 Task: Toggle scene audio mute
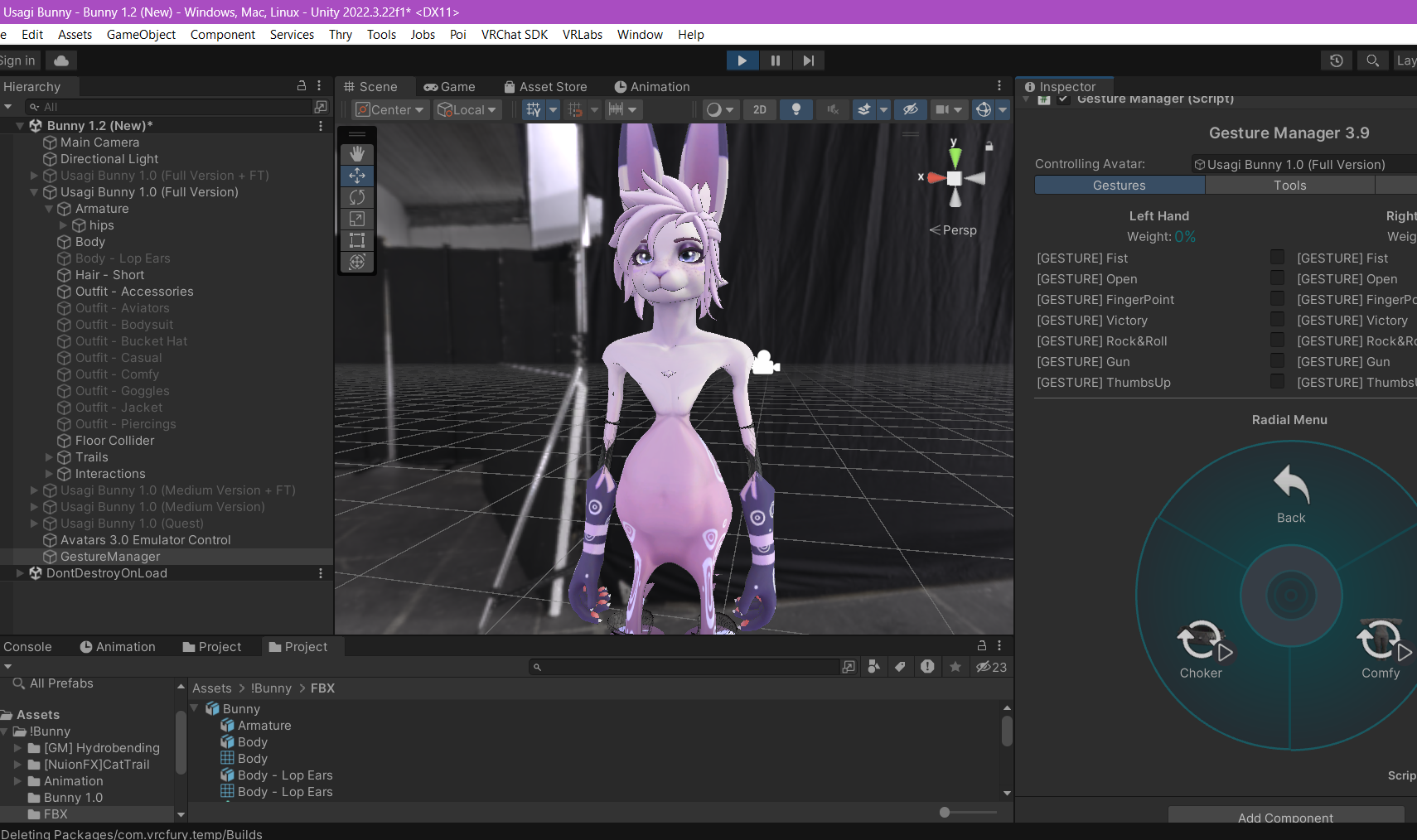[x=833, y=109]
